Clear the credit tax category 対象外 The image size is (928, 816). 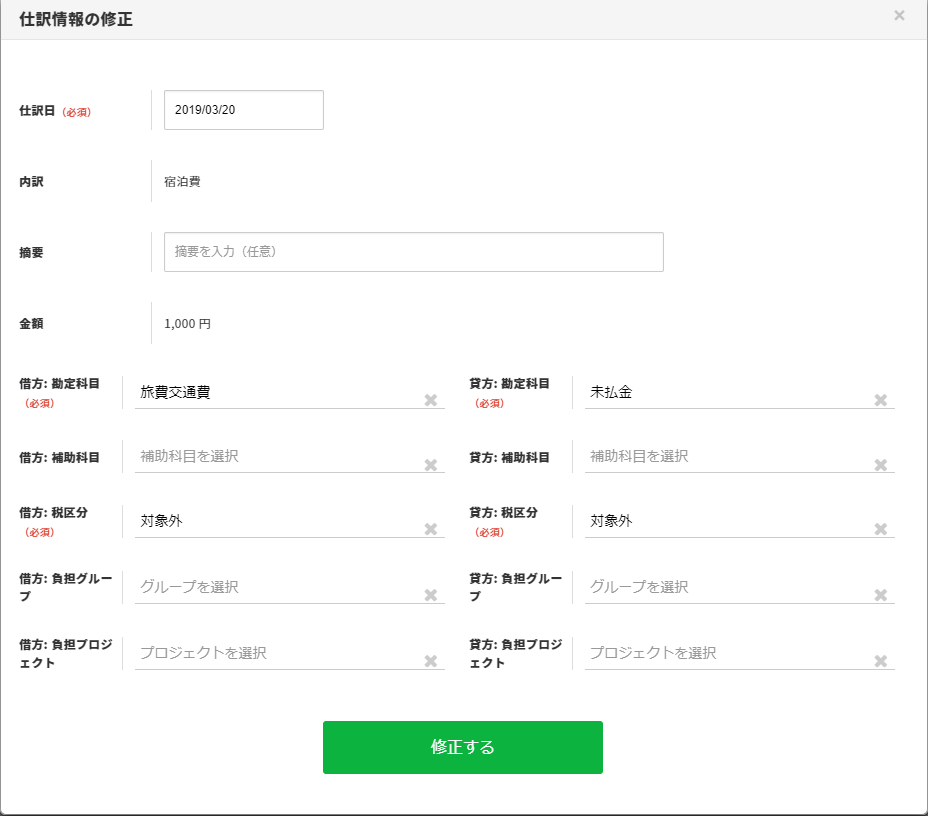pyautogui.click(x=881, y=529)
